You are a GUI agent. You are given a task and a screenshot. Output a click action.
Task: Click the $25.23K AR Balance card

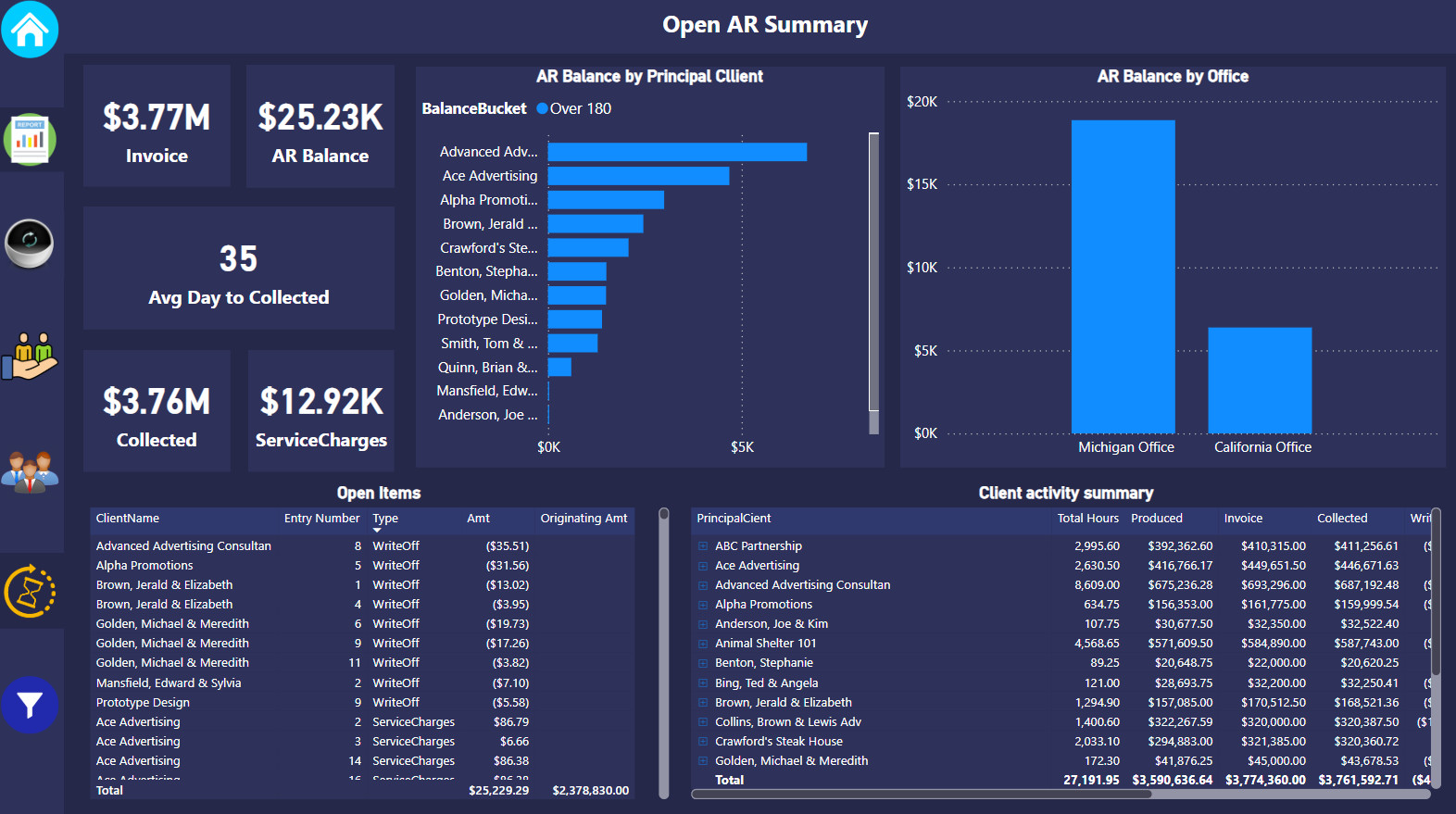320,126
